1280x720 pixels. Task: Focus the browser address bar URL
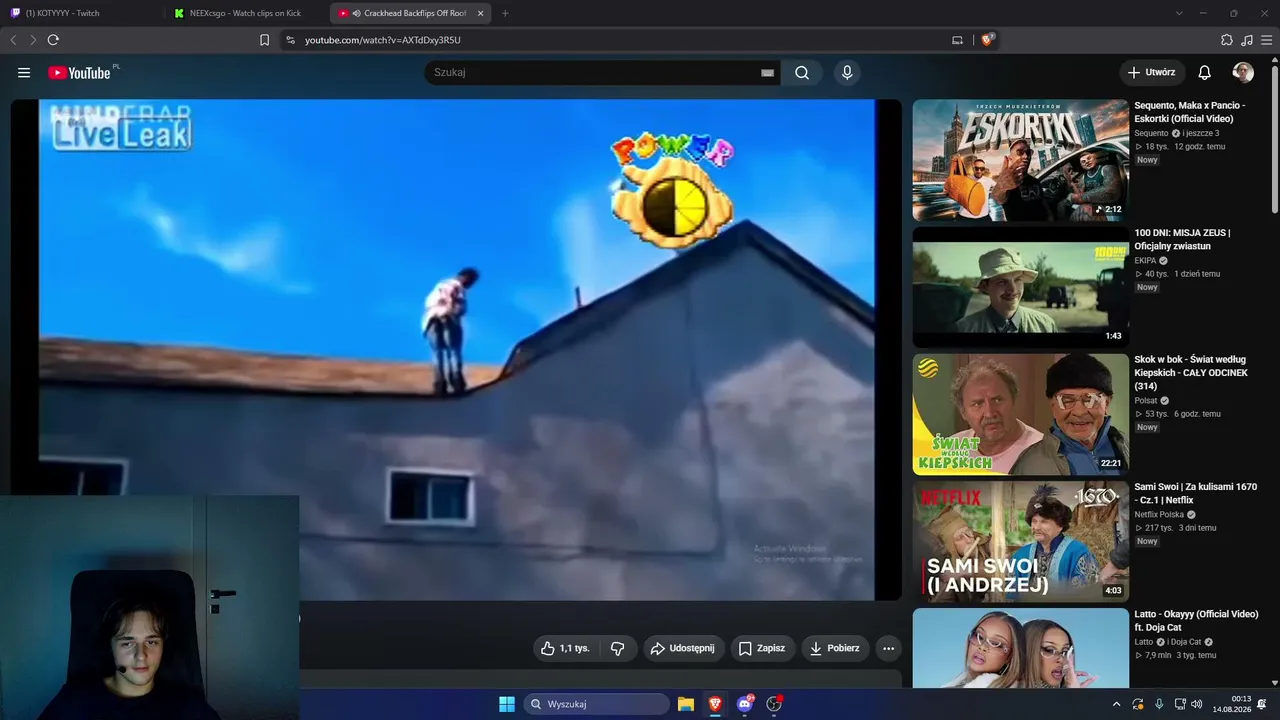pos(383,40)
